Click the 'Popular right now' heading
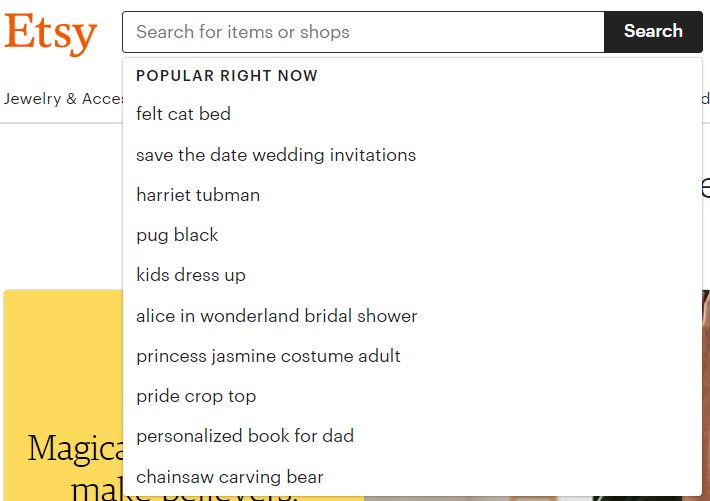The width and height of the screenshot is (710, 501). point(227,76)
